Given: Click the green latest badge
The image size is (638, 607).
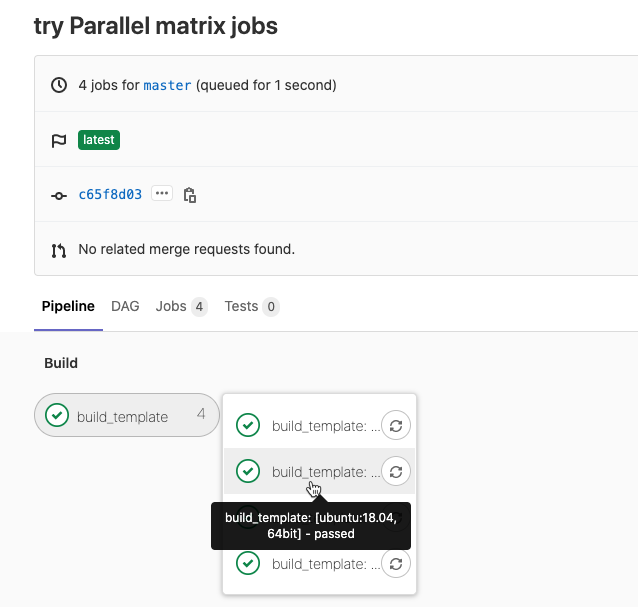Looking at the screenshot, I should coord(99,140).
